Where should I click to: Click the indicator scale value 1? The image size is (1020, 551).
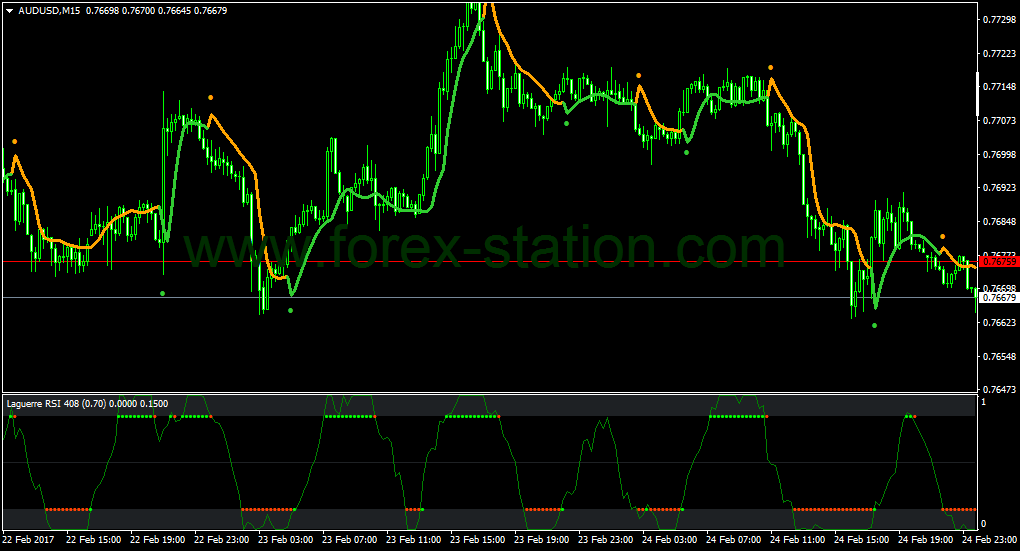click(x=984, y=402)
